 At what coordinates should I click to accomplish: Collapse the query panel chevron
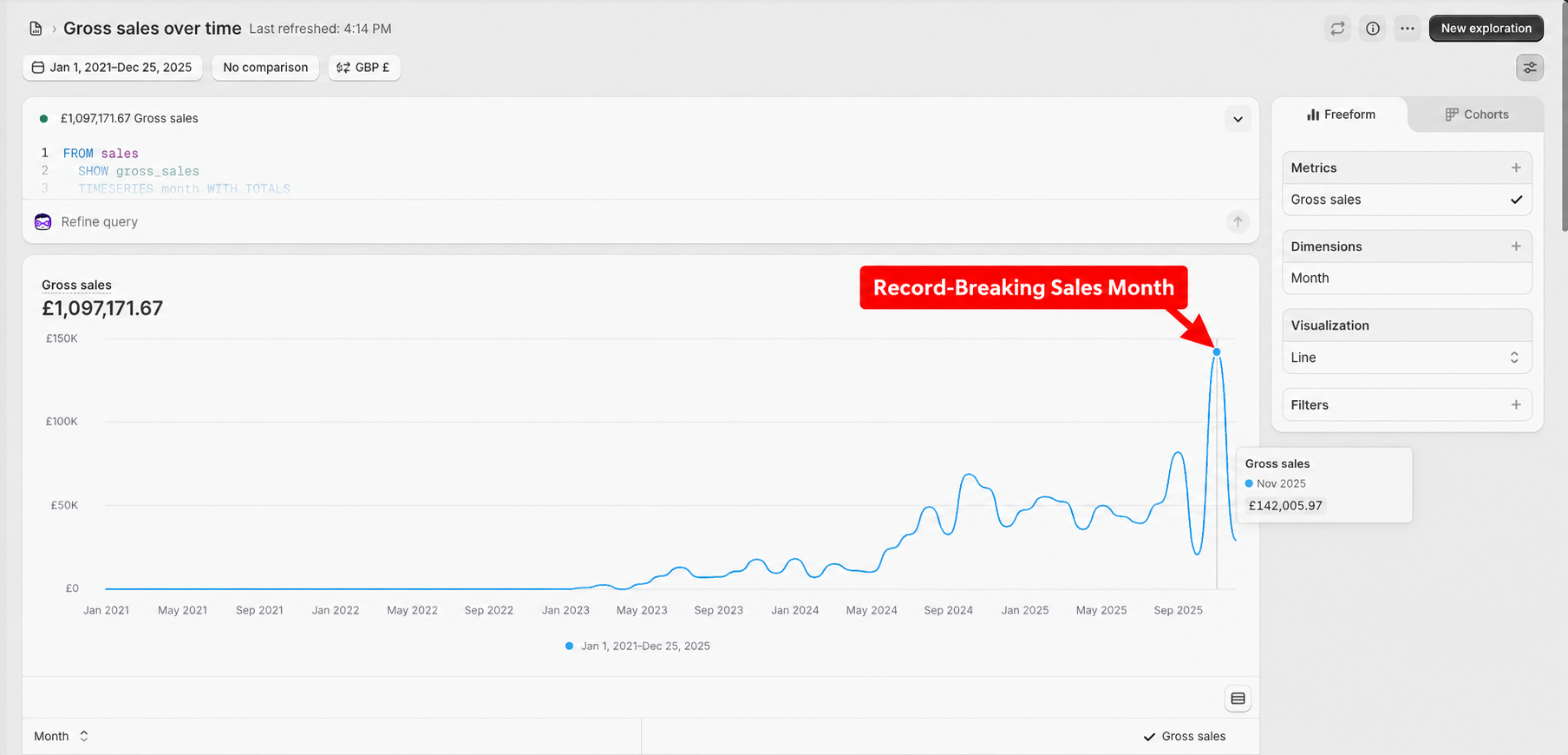tap(1238, 119)
